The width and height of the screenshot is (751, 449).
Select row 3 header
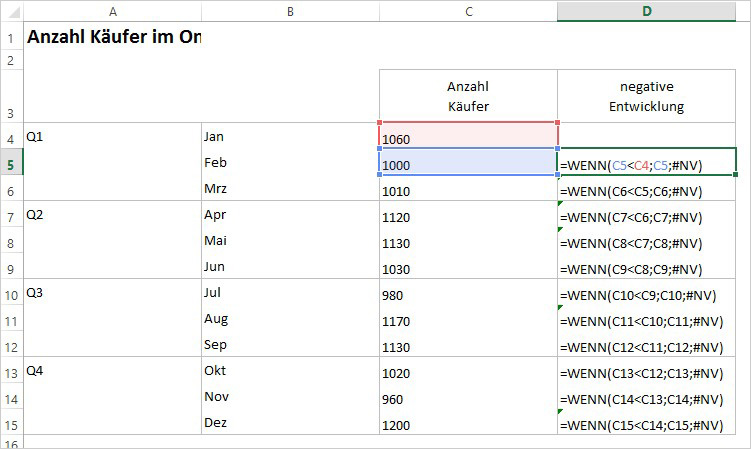coord(11,96)
